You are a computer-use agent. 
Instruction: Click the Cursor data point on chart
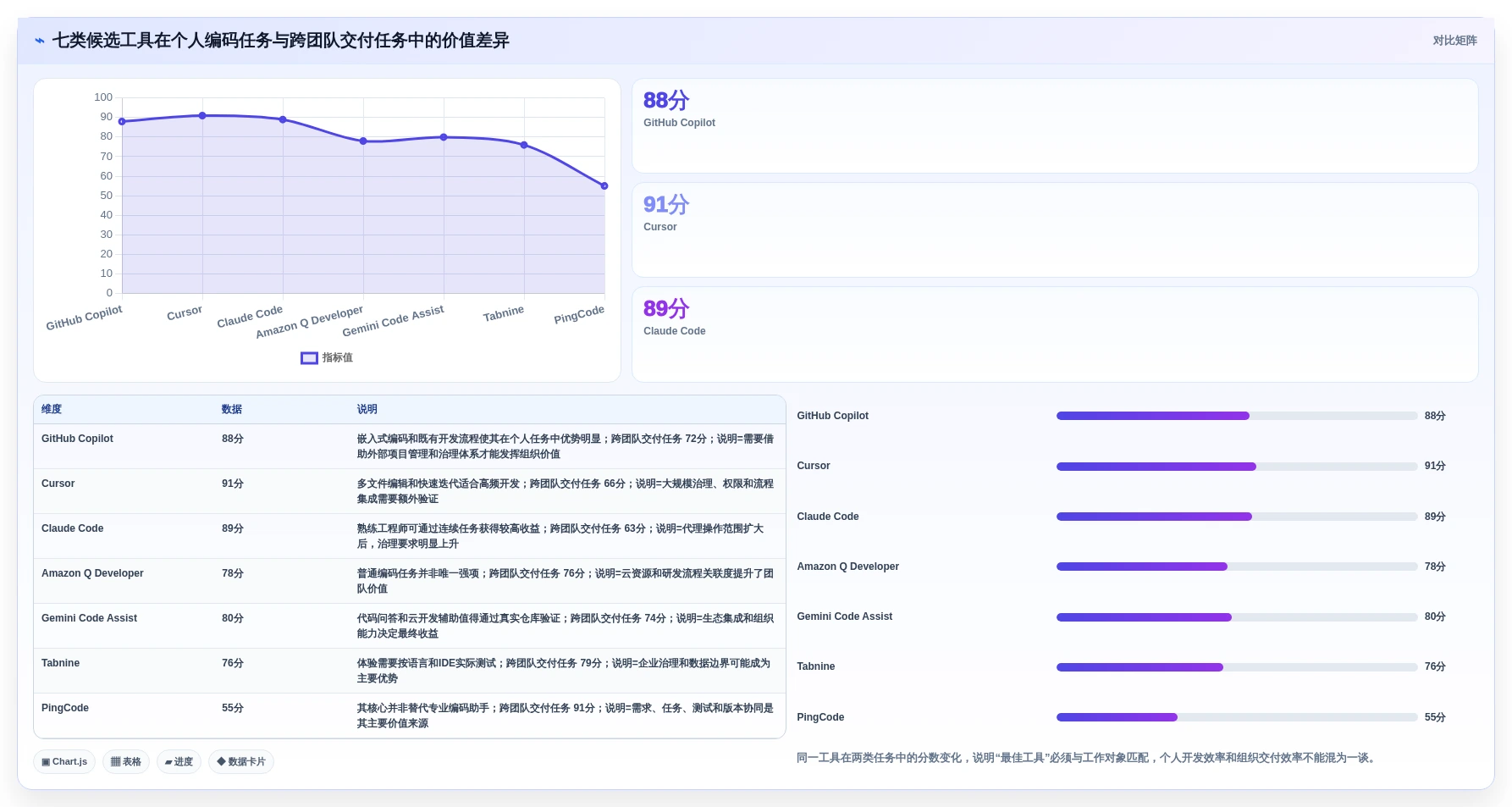tap(202, 116)
